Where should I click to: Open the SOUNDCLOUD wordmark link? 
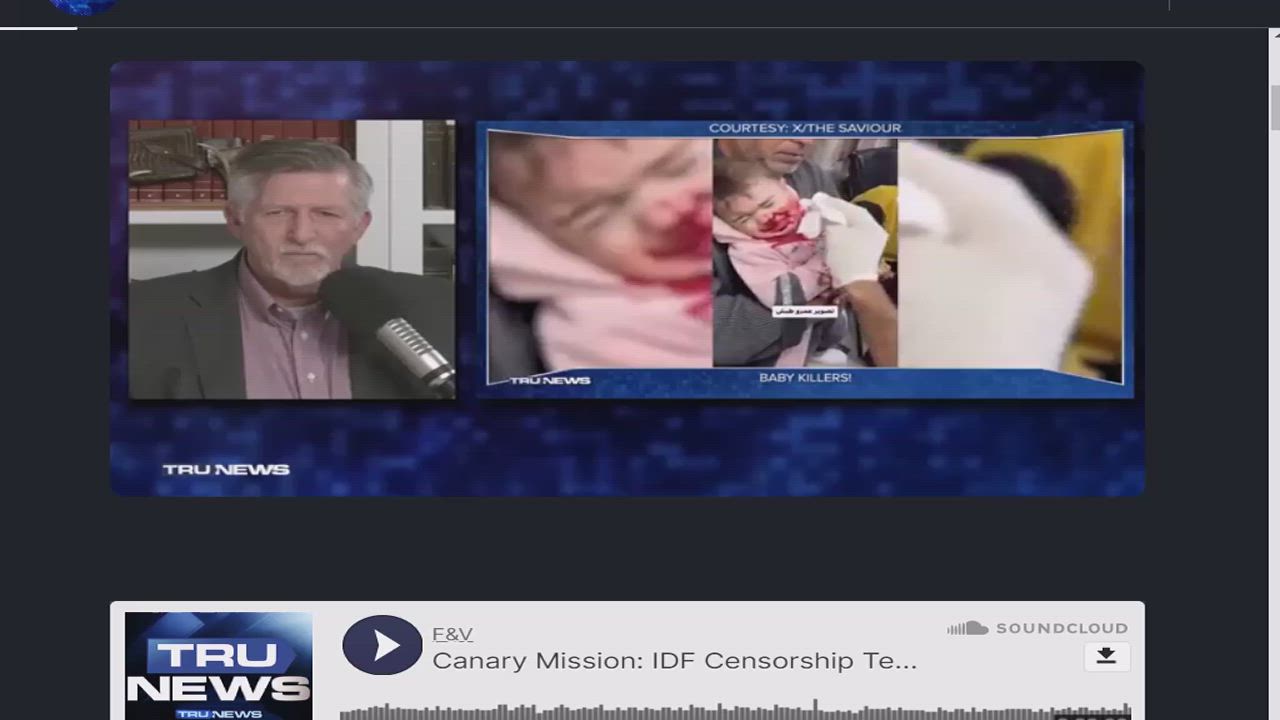tap(1061, 628)
